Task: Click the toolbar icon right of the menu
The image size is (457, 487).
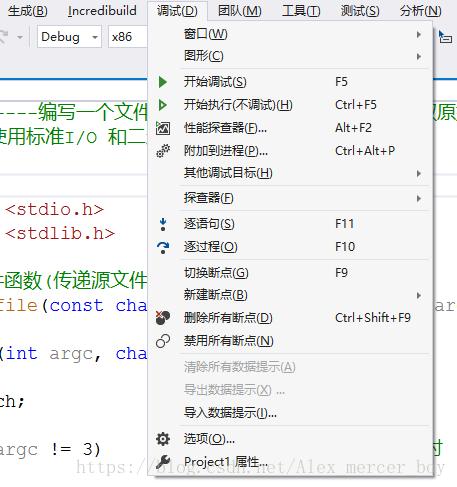Action: click(x=445, y=37)
